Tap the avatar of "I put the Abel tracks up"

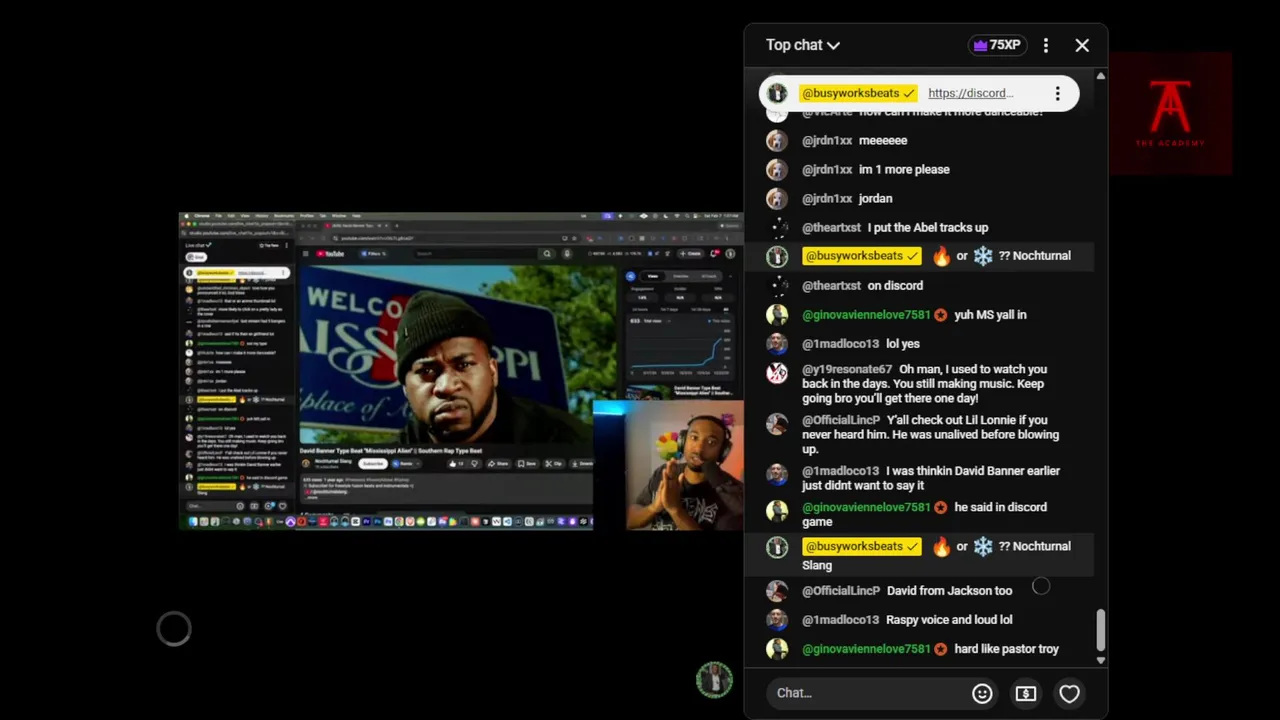(777, 228)
